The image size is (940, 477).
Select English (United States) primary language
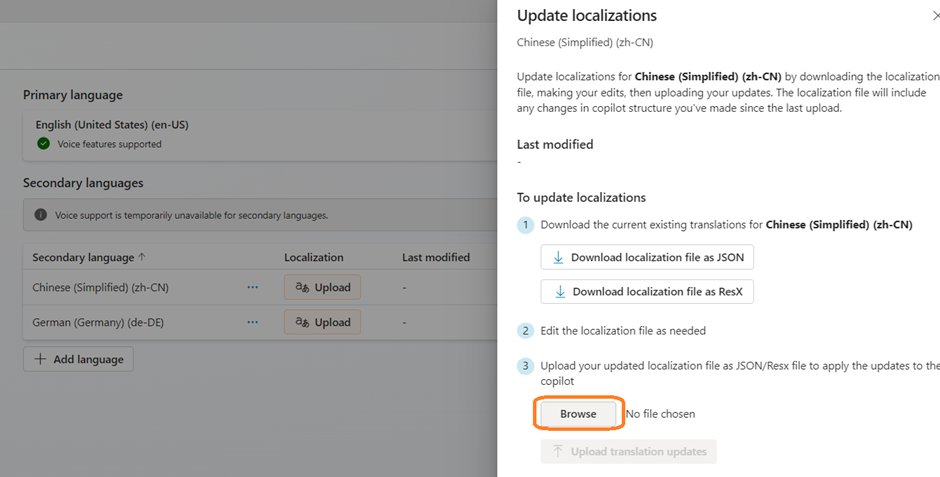[112, 125]
